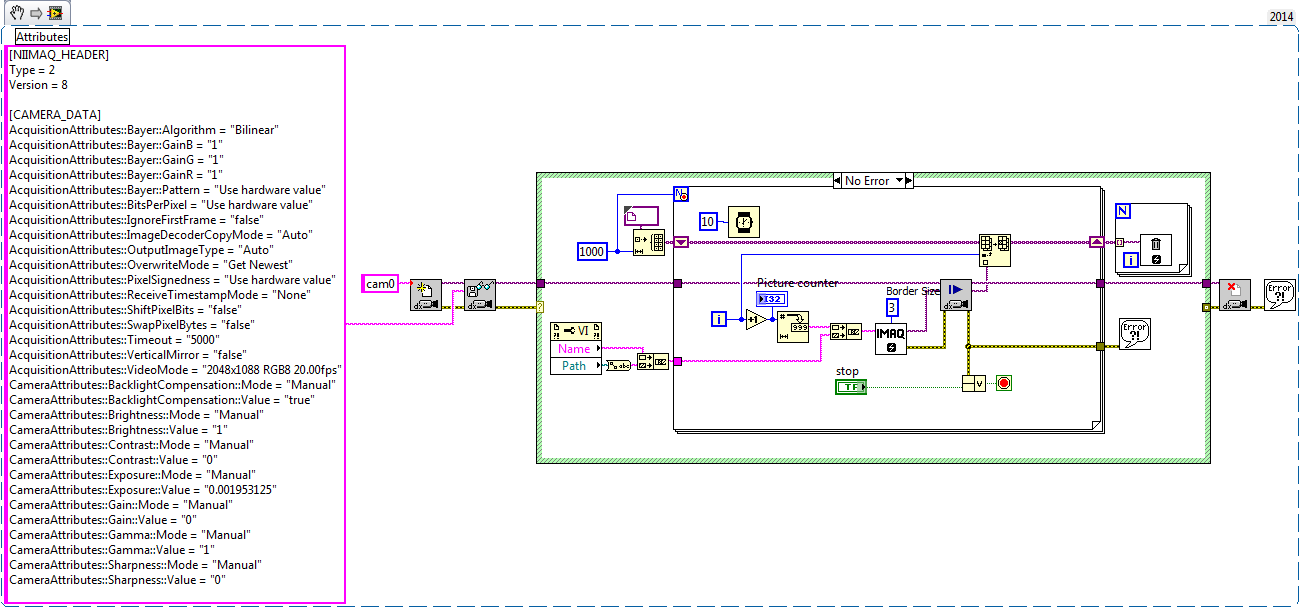The height and width of the screenshot is (608, 1300).
Task: Click the 1000 numeric constant
Action: (x=592, y=251)
